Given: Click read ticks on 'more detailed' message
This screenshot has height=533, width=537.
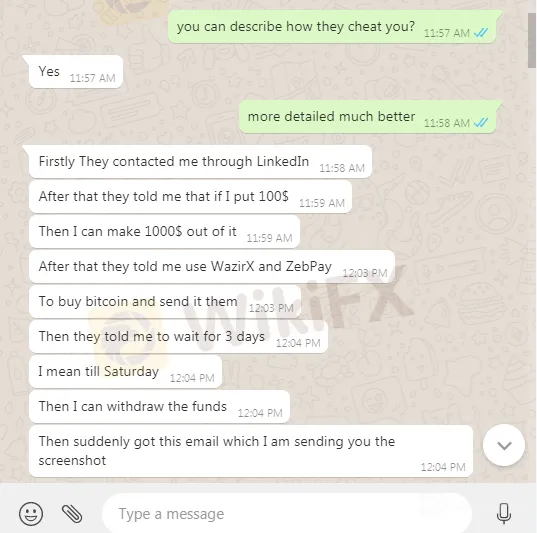Looking at the screenshot, I should coord(481,123).
